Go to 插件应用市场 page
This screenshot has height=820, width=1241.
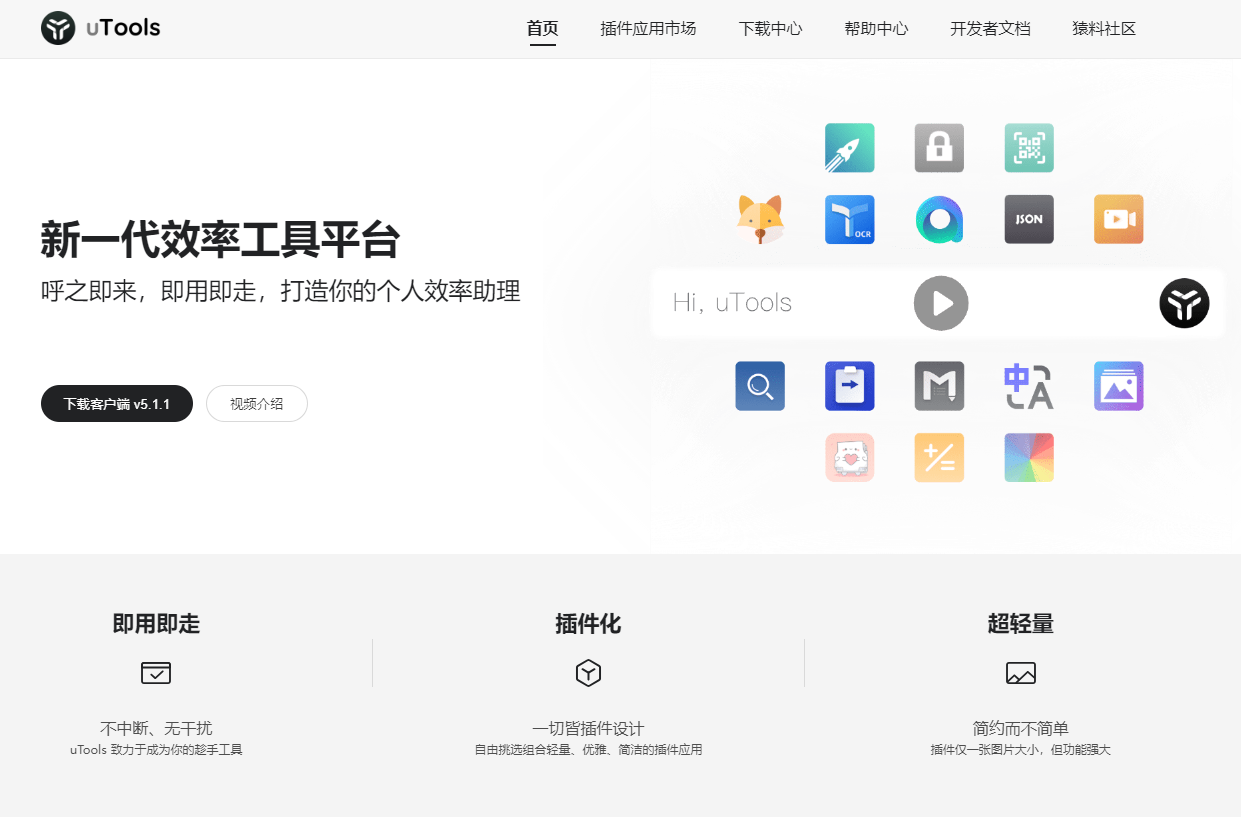tap(648, 29)
